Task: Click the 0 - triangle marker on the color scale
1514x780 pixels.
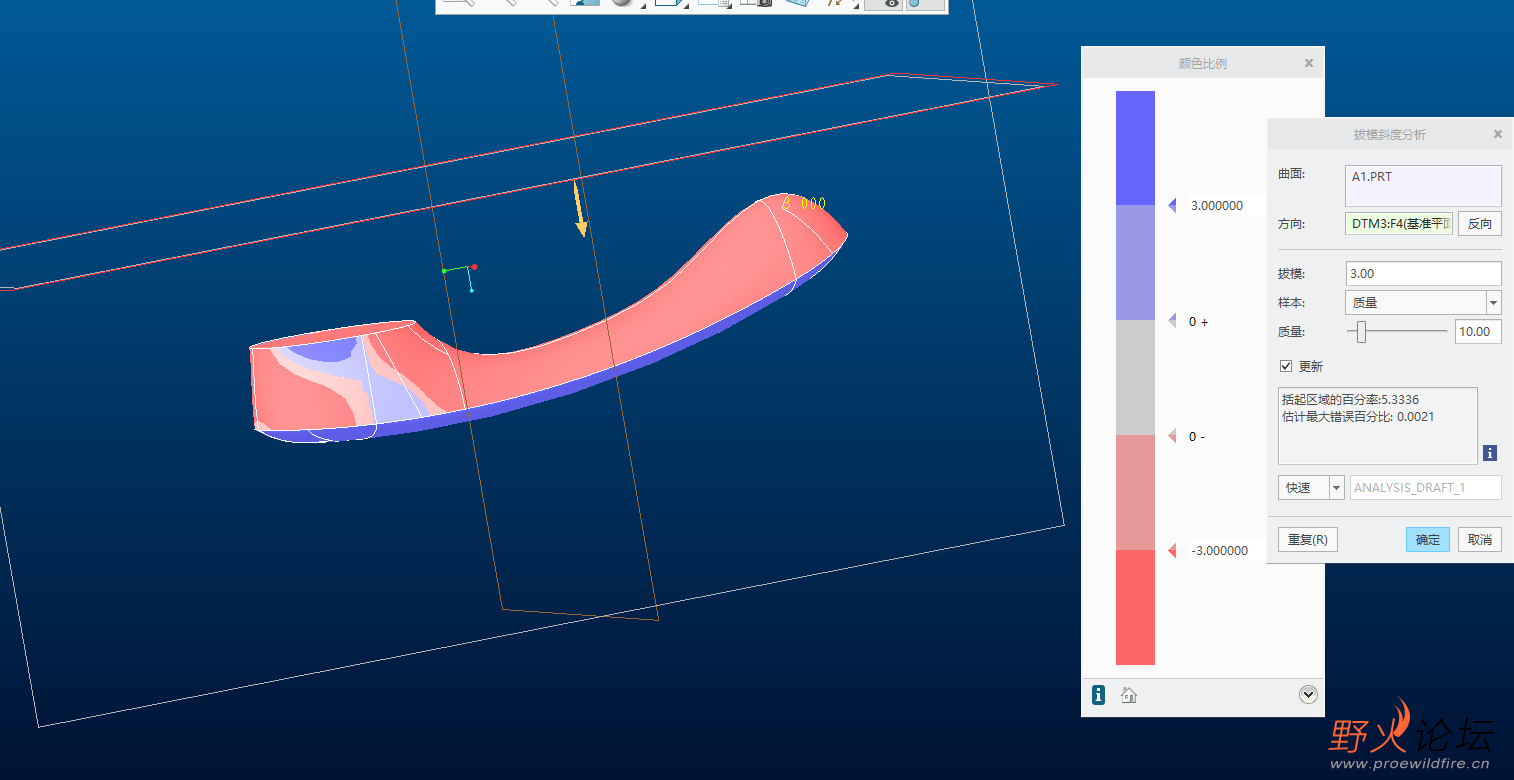Action: 1172,436
